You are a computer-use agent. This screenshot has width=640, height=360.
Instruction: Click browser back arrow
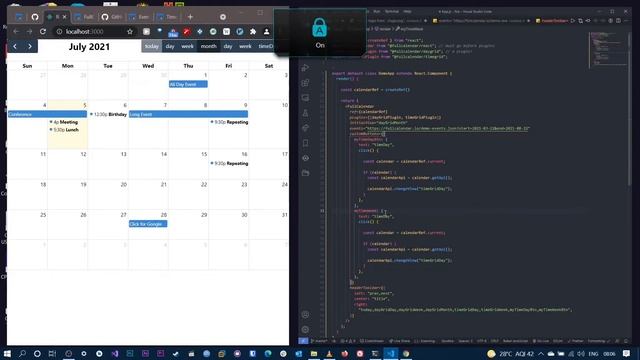click(16, 31)
